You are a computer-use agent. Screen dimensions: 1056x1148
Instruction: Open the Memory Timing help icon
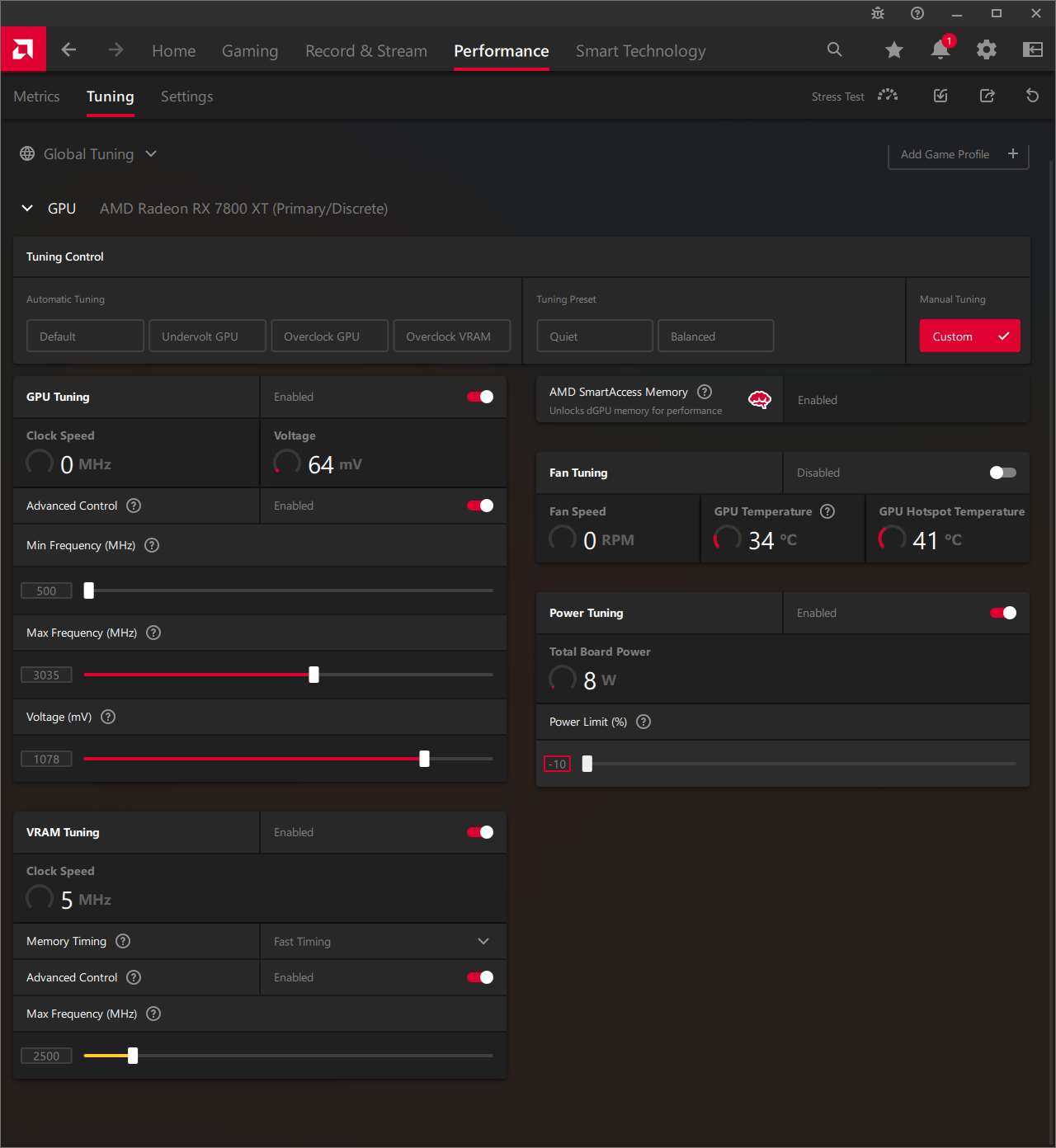[123, 941]
